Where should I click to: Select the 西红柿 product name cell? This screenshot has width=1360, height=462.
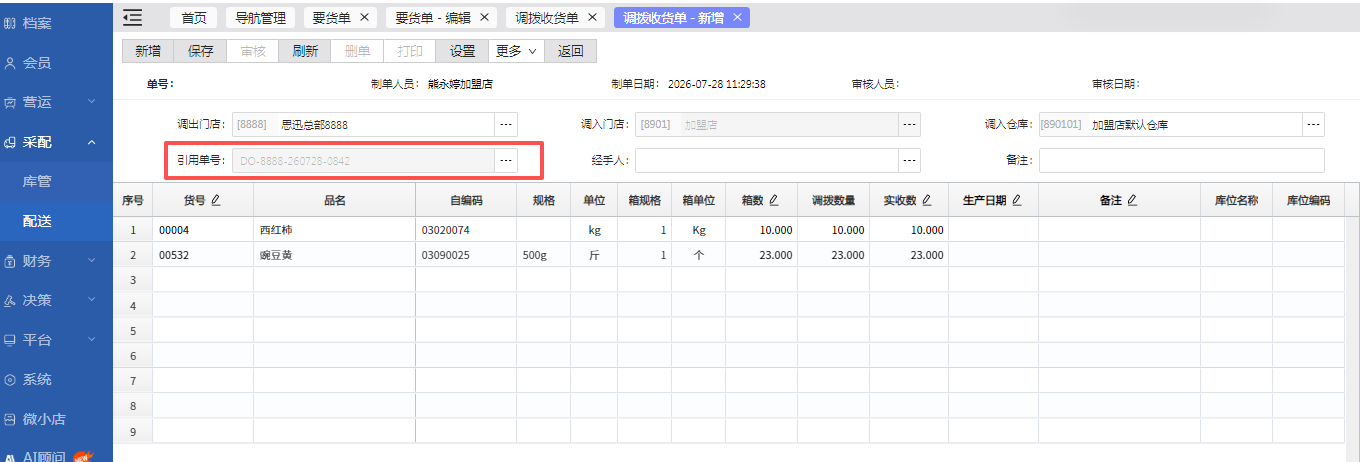(x=335, y=230)
